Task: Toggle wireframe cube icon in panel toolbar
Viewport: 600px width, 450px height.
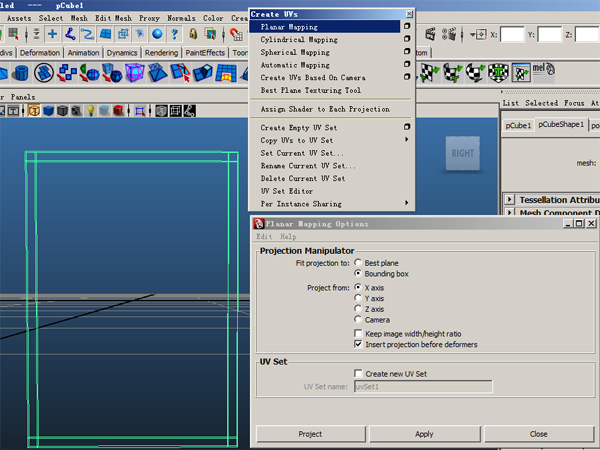Action: 34,111
